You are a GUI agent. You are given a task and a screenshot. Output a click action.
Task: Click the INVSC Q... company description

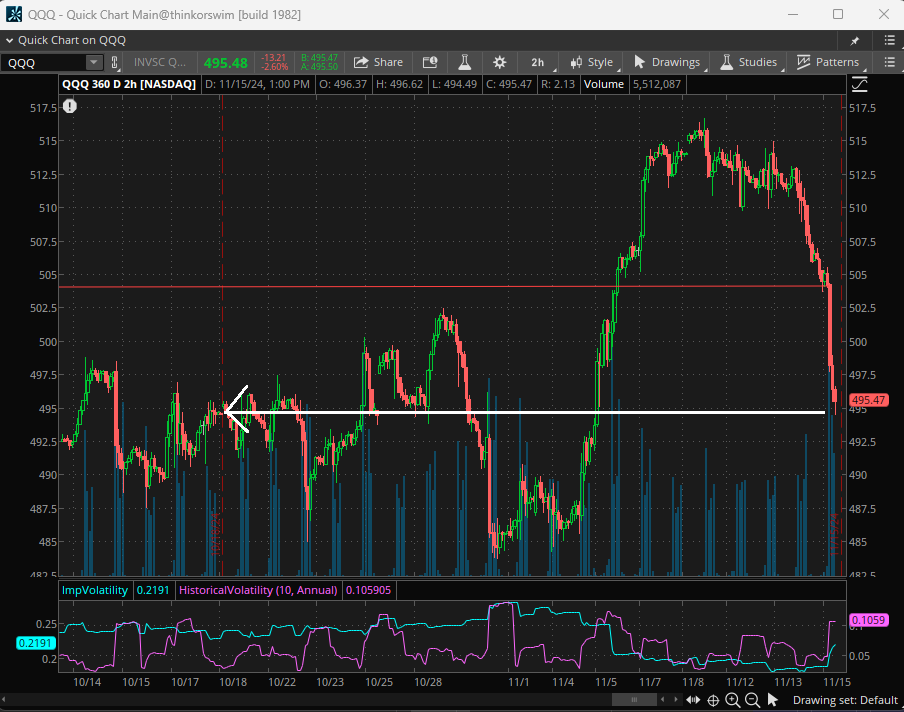[160, 62]
